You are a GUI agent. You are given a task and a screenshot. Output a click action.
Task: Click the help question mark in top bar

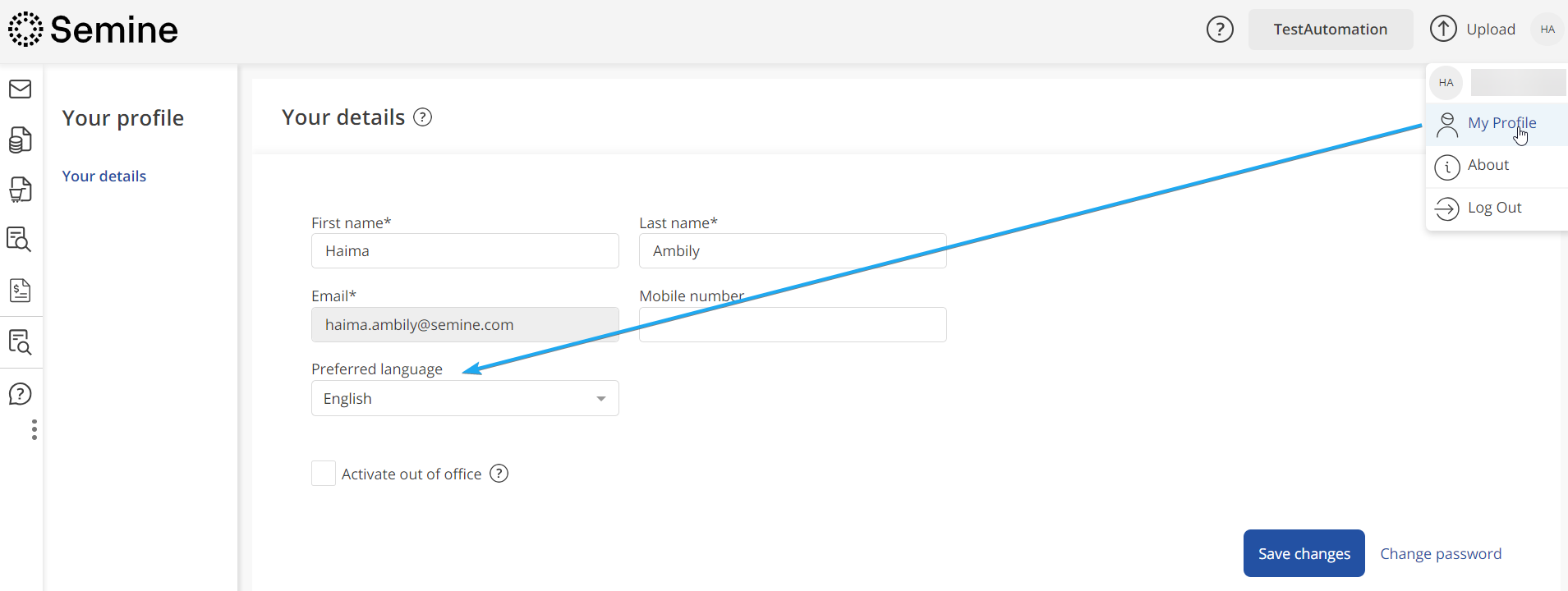pos(1220,30)
